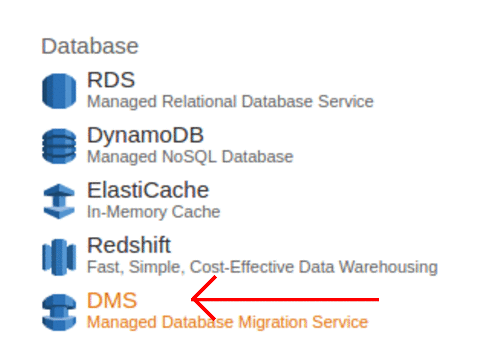Select 'Fast, Simple, Cost-Effective Data Warehousing' text
Image resolution: width=500 pixels, height=360 pixels.
click(262, 267)
